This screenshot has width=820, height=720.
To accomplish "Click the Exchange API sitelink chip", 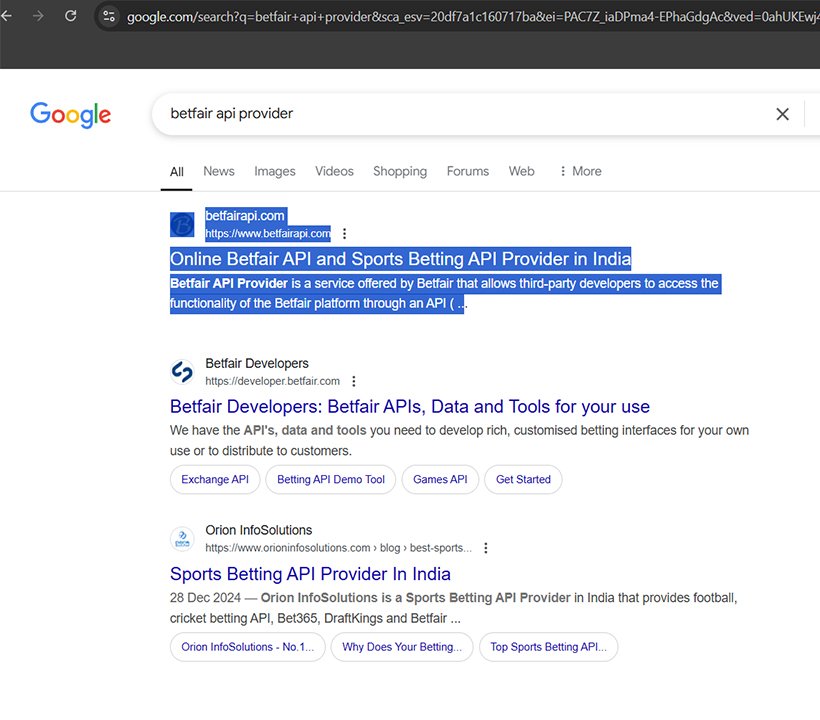I will pos(215,480).
